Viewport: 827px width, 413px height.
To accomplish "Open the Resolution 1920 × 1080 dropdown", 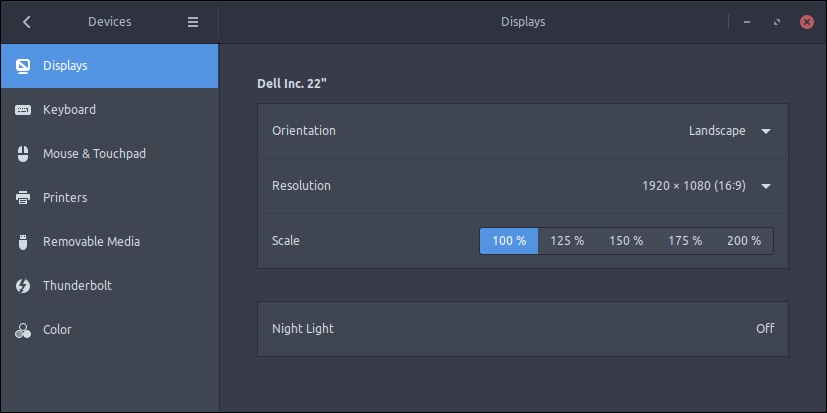I will (707, 186).
